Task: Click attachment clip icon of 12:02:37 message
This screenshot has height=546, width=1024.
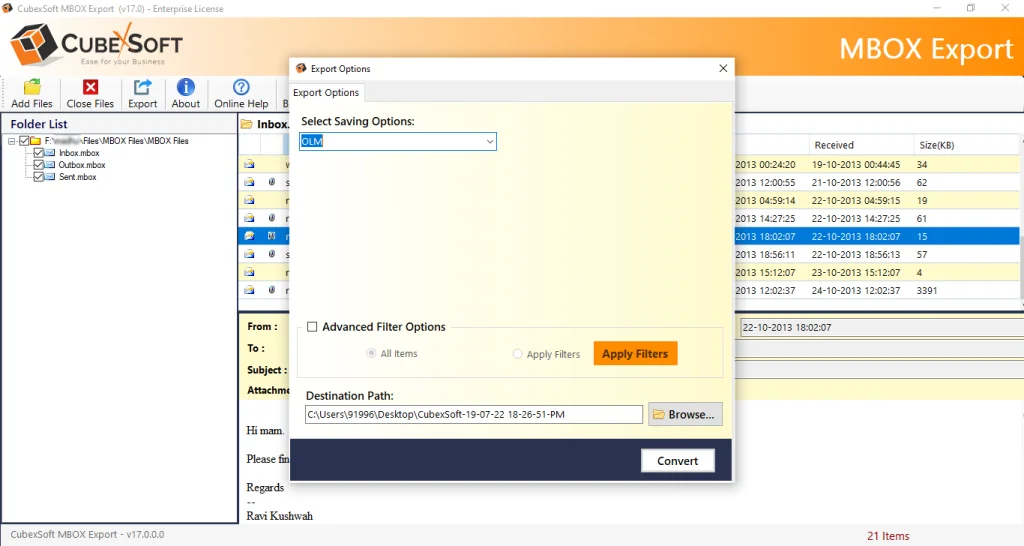Action: click(x=272, y=290)
